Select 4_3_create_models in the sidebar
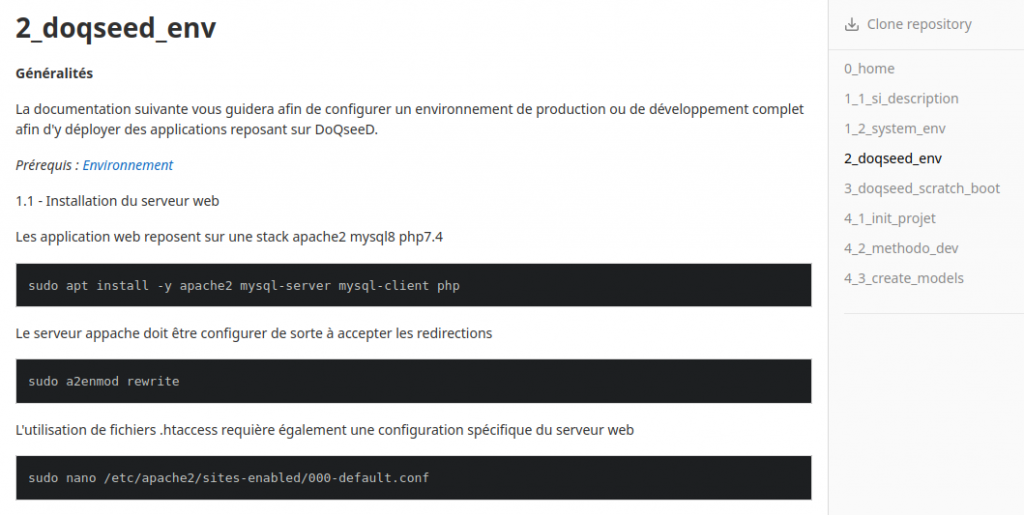The image size is (1024, 515). pos(904,279)
